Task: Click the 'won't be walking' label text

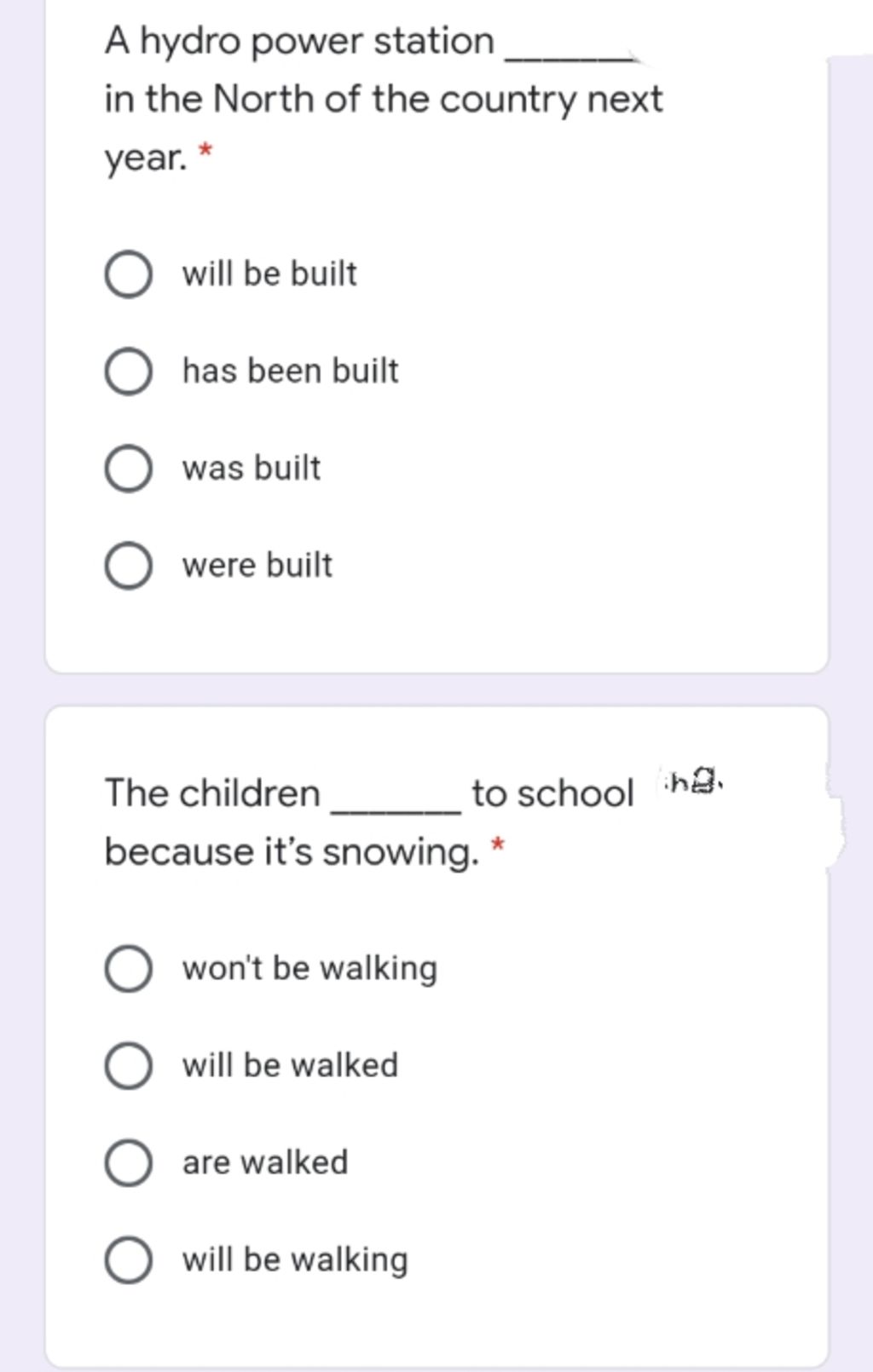Action: click(309, 969)
